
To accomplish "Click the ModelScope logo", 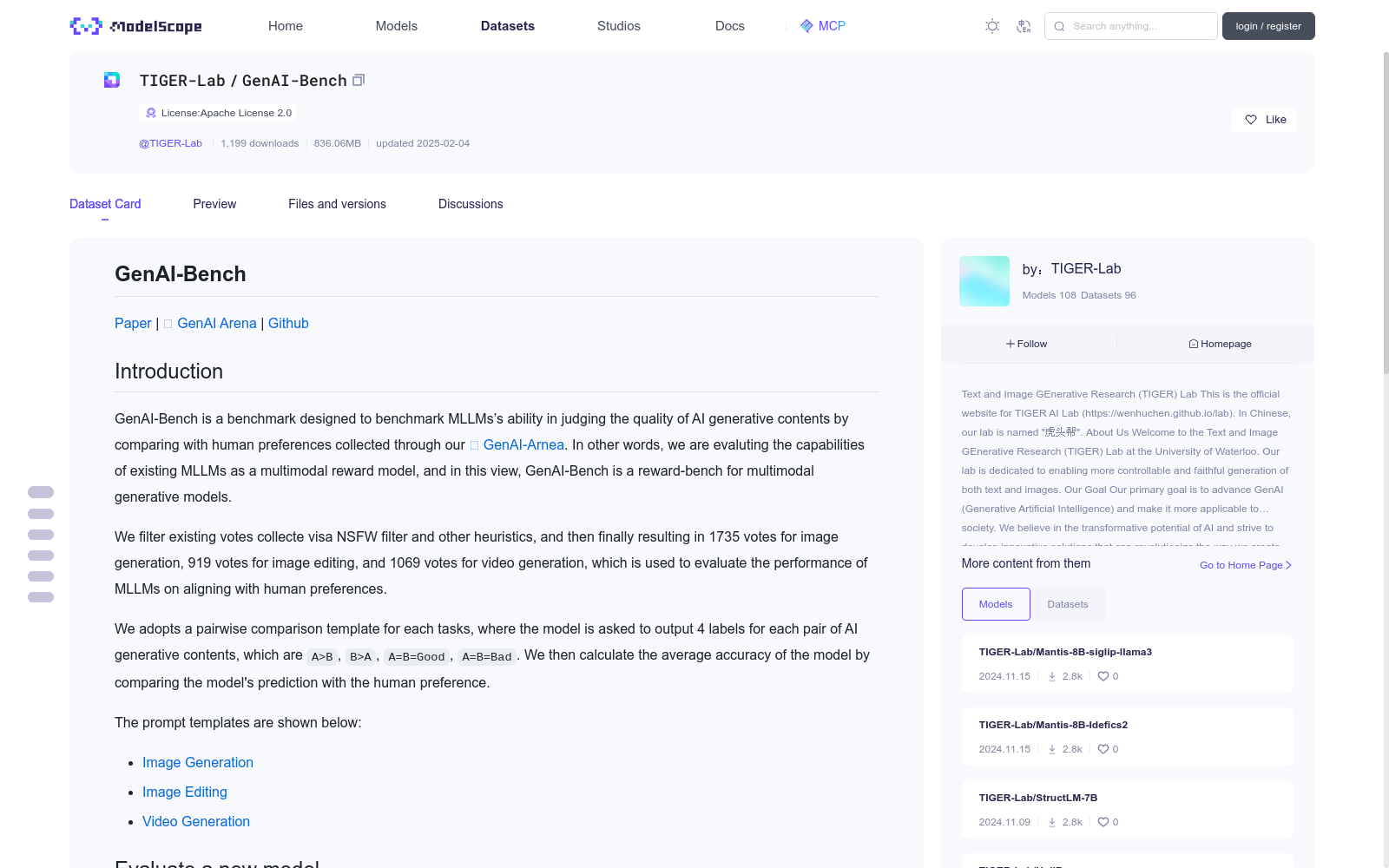I will pos(136,26).
